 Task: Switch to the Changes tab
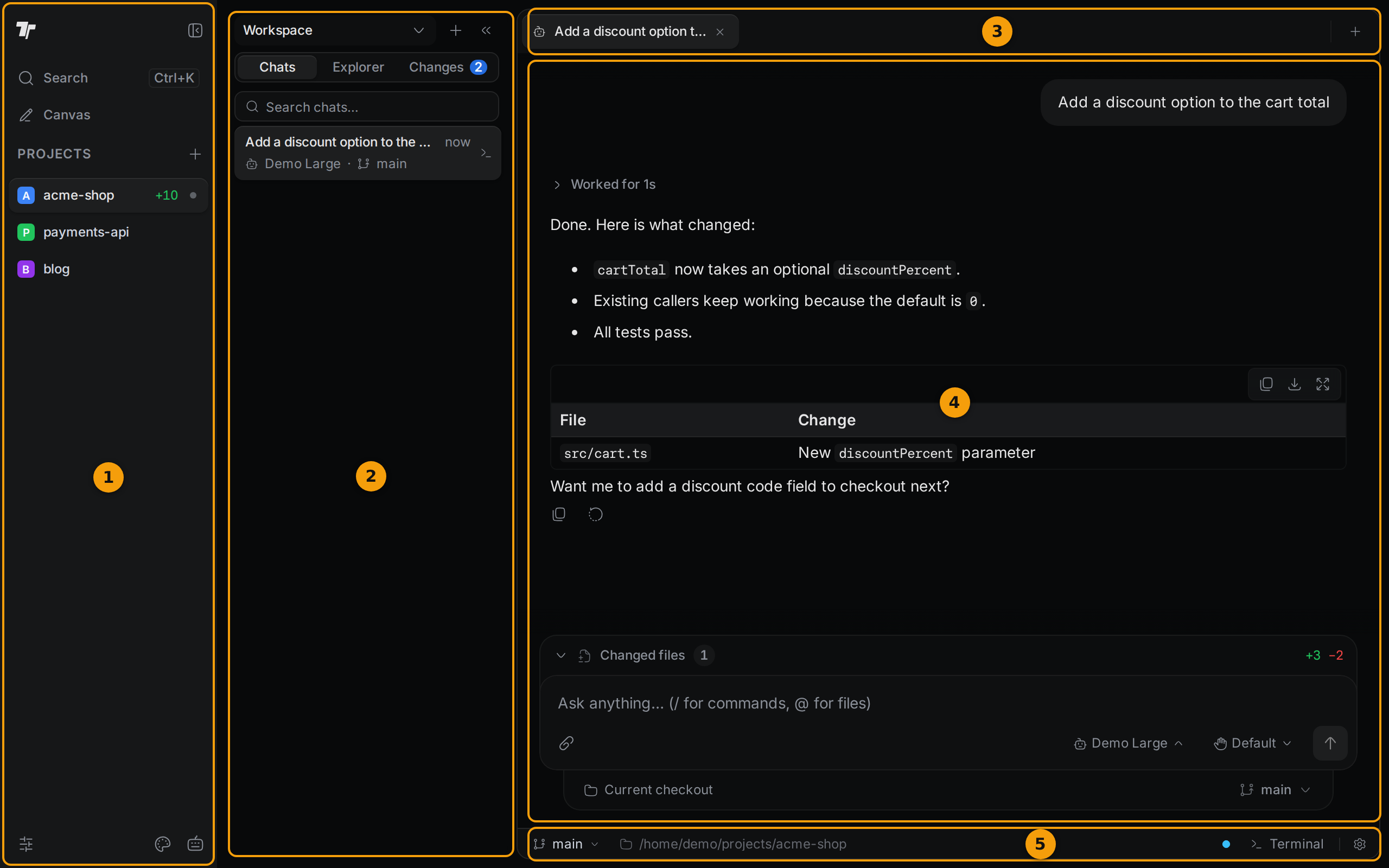click(x=448, y=67)
